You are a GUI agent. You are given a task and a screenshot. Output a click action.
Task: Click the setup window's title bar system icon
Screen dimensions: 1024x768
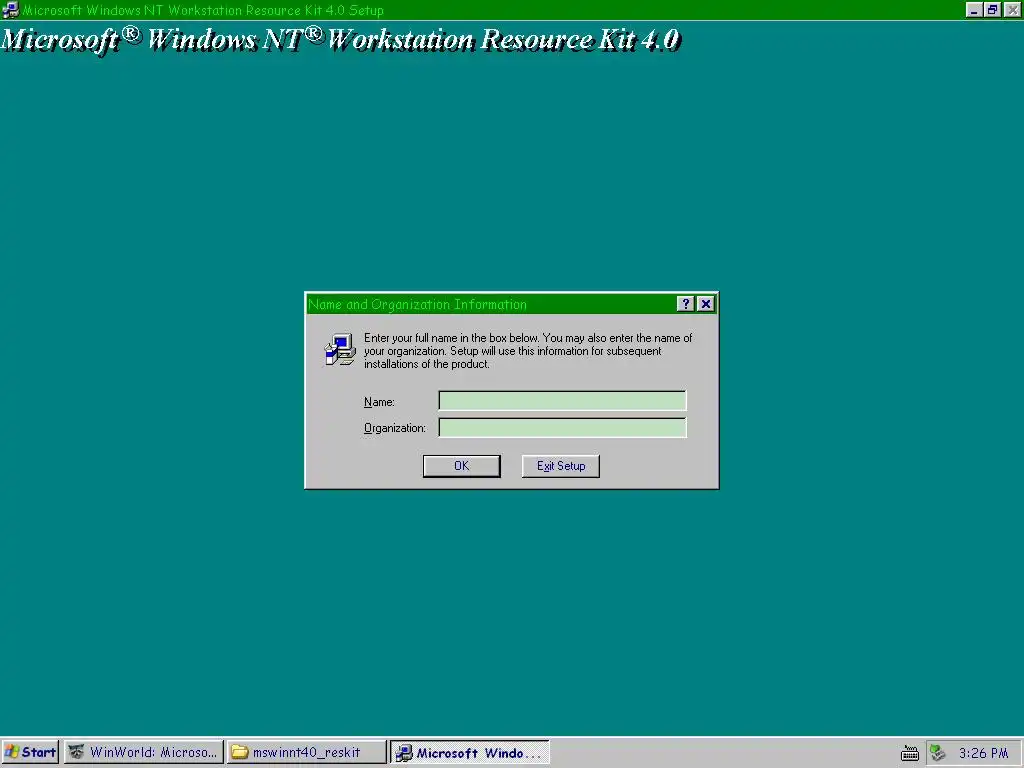[10, 10]
